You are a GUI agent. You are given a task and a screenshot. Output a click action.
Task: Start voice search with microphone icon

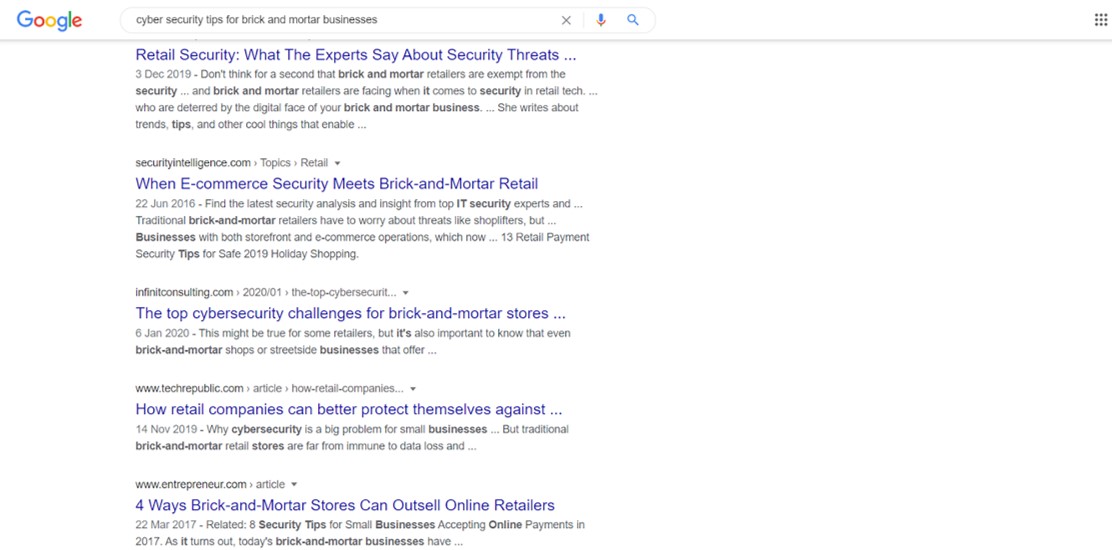(601, 21)
